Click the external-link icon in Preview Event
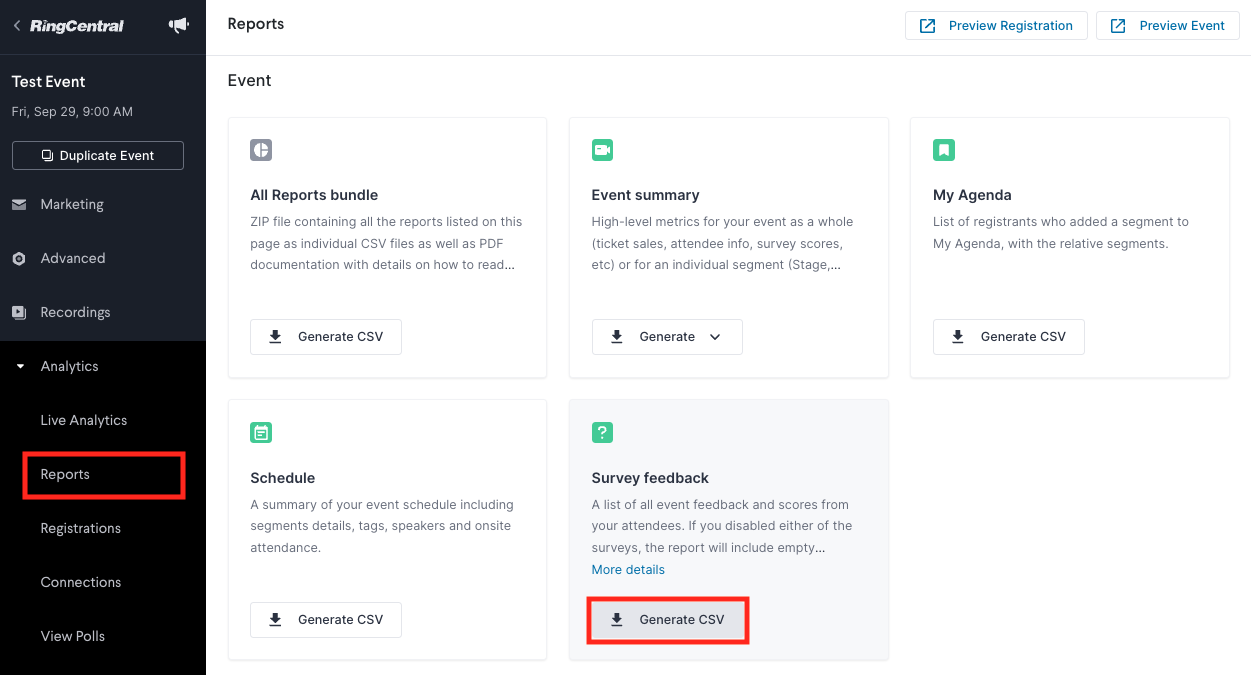 tap(1119, 26)
